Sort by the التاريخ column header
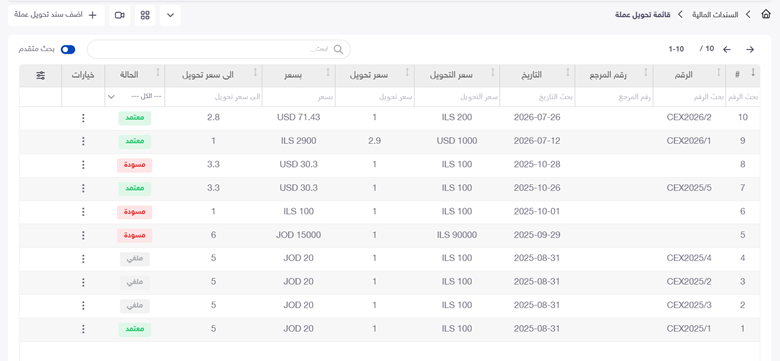The image size is (780, 361). [537, 75]
